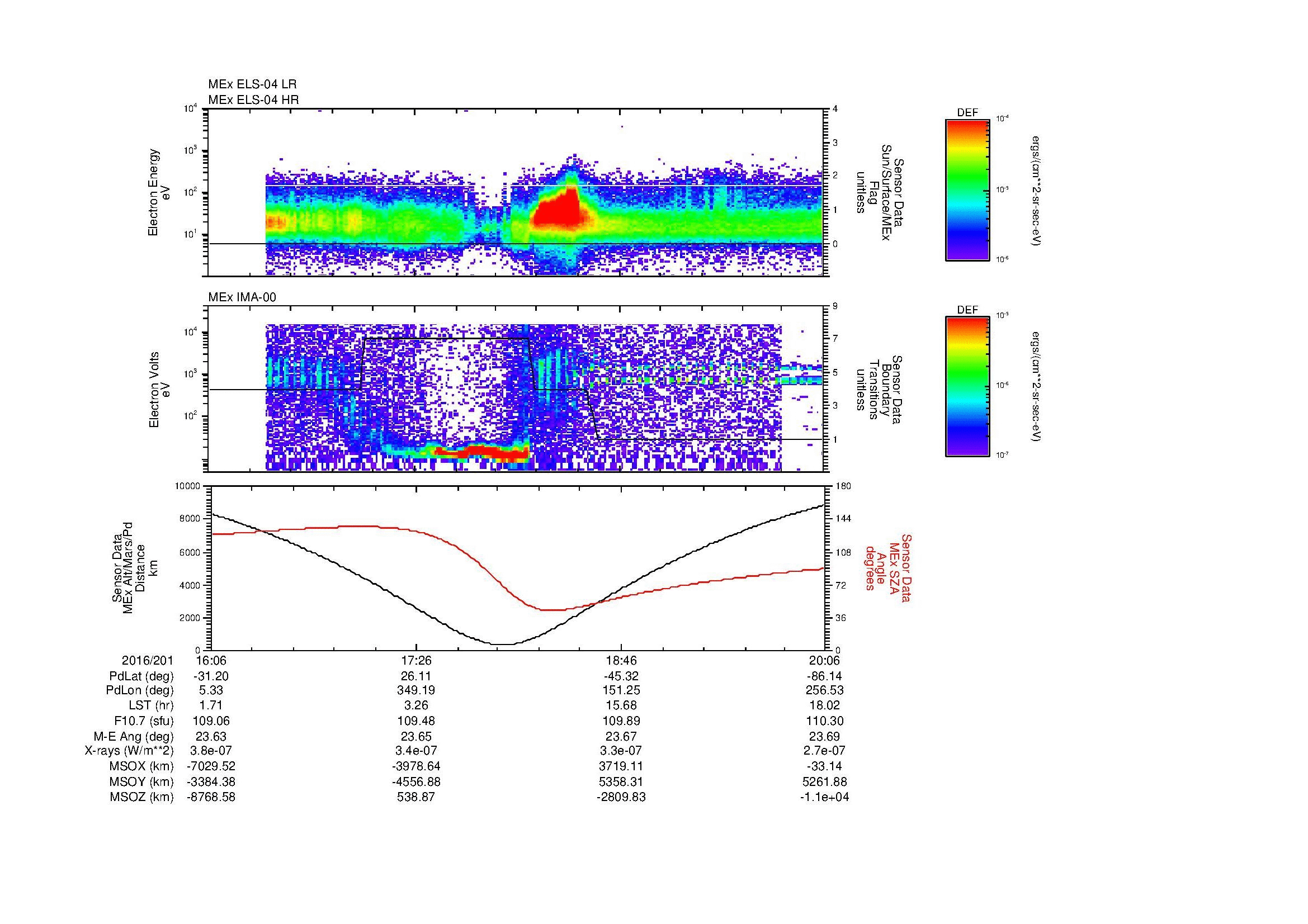Viewport: 1308px width, 924px height.
Task: Click the M-E Ang (deg) row label
Action: pos(133,736)
